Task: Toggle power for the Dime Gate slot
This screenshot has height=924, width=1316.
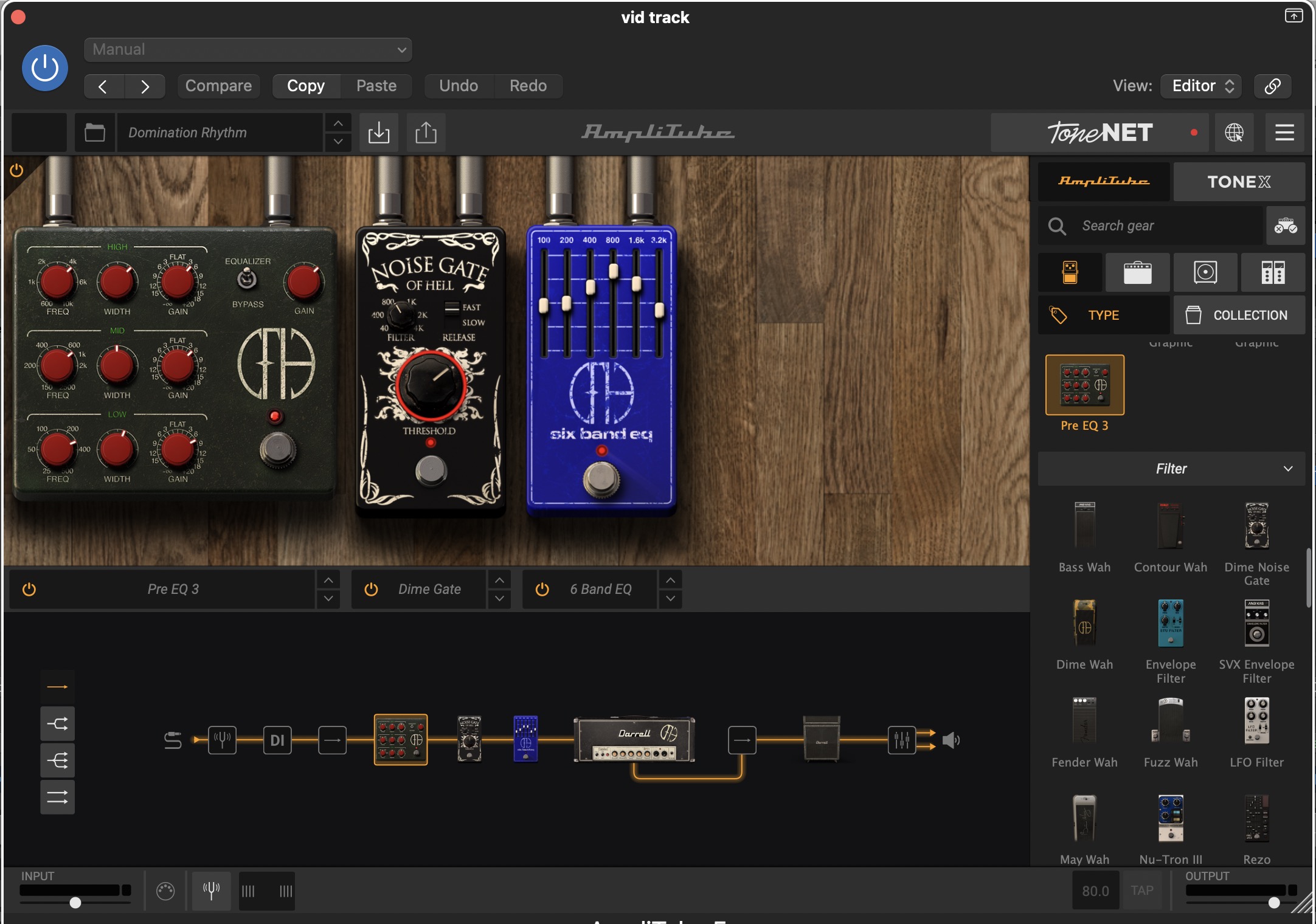Action: pyautogui.click(x=371, y=589)
